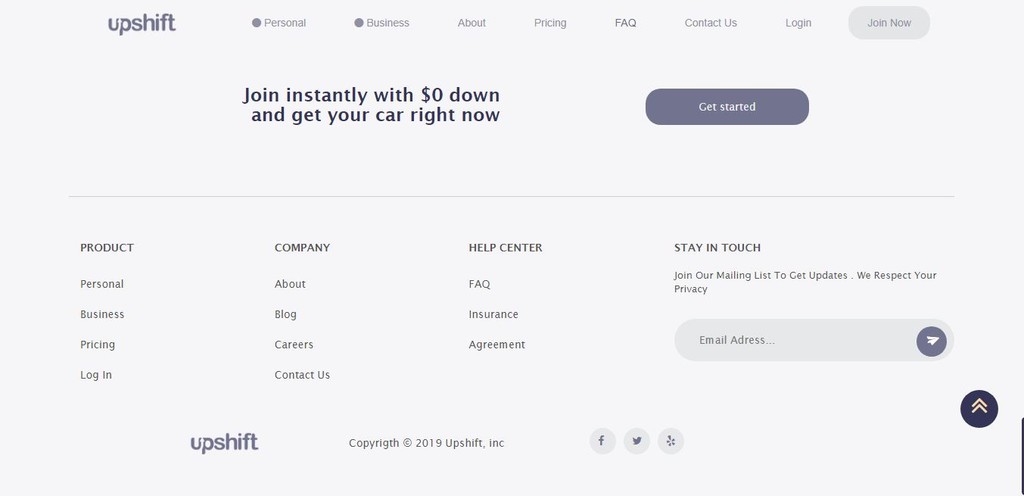Open the Twitter social icon
1024x496 pixels.
(x=637, y=441)
